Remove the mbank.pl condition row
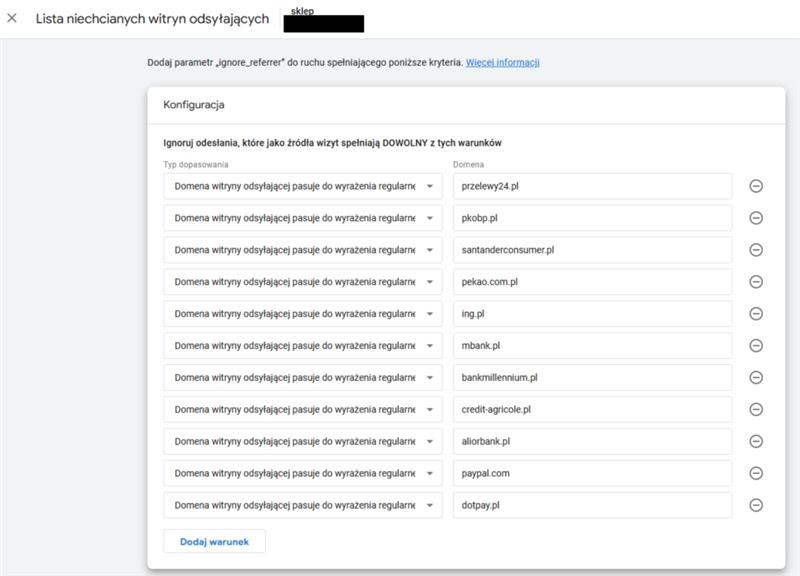 [756, 346]
